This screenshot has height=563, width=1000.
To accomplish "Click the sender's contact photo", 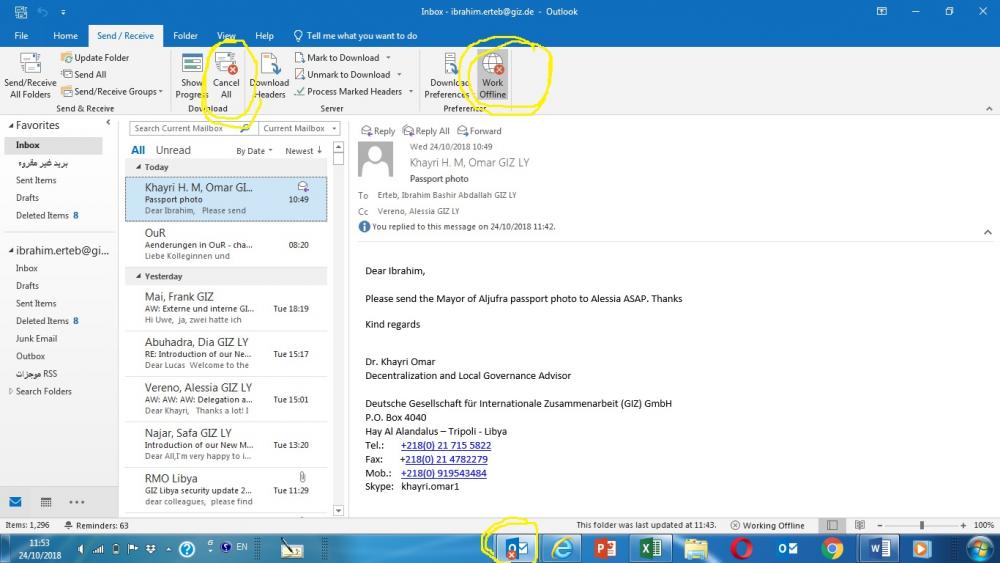I will [x=376, y=159].
